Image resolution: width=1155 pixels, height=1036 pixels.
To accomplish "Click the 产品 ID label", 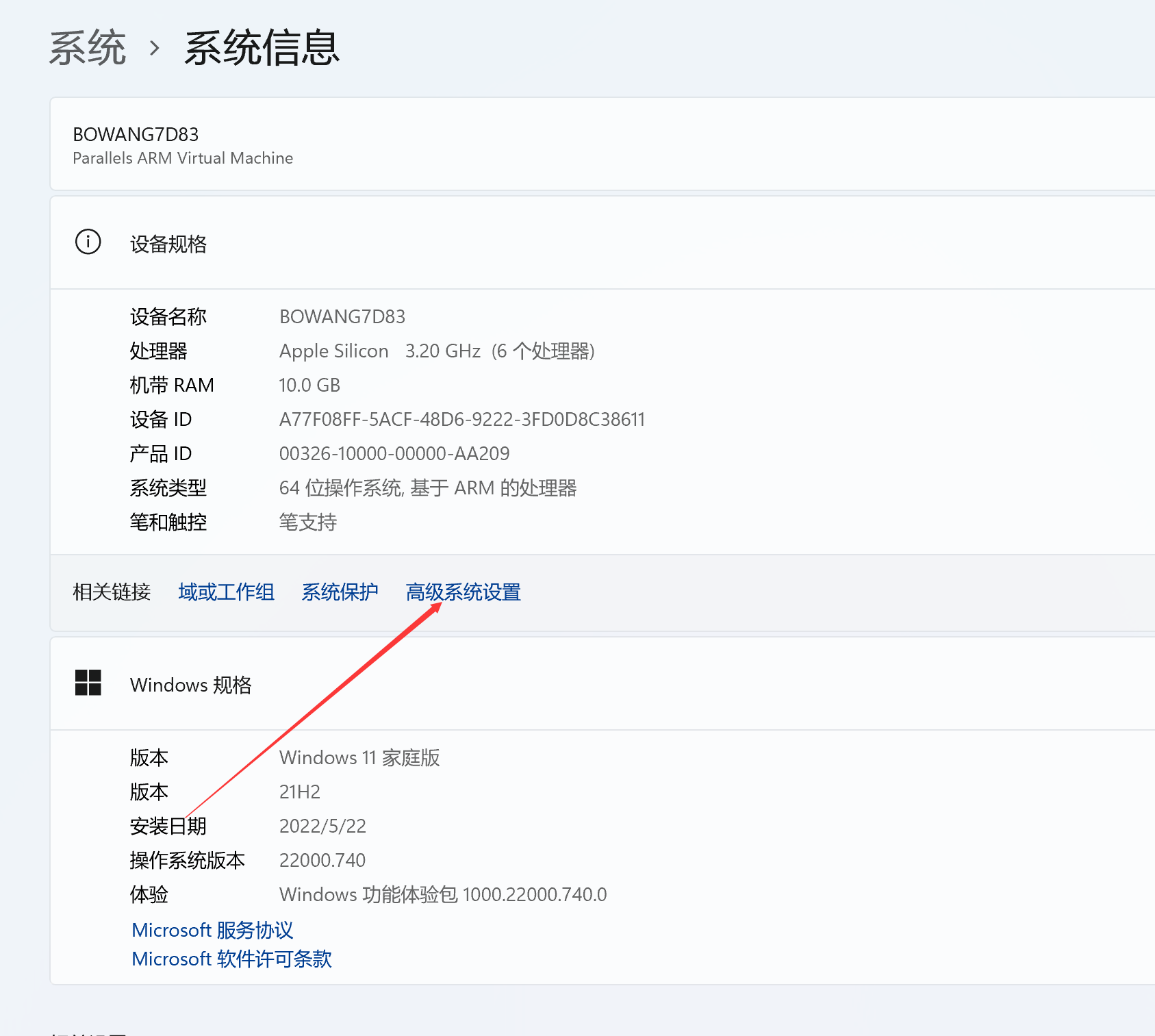I will tap(161, 453).
